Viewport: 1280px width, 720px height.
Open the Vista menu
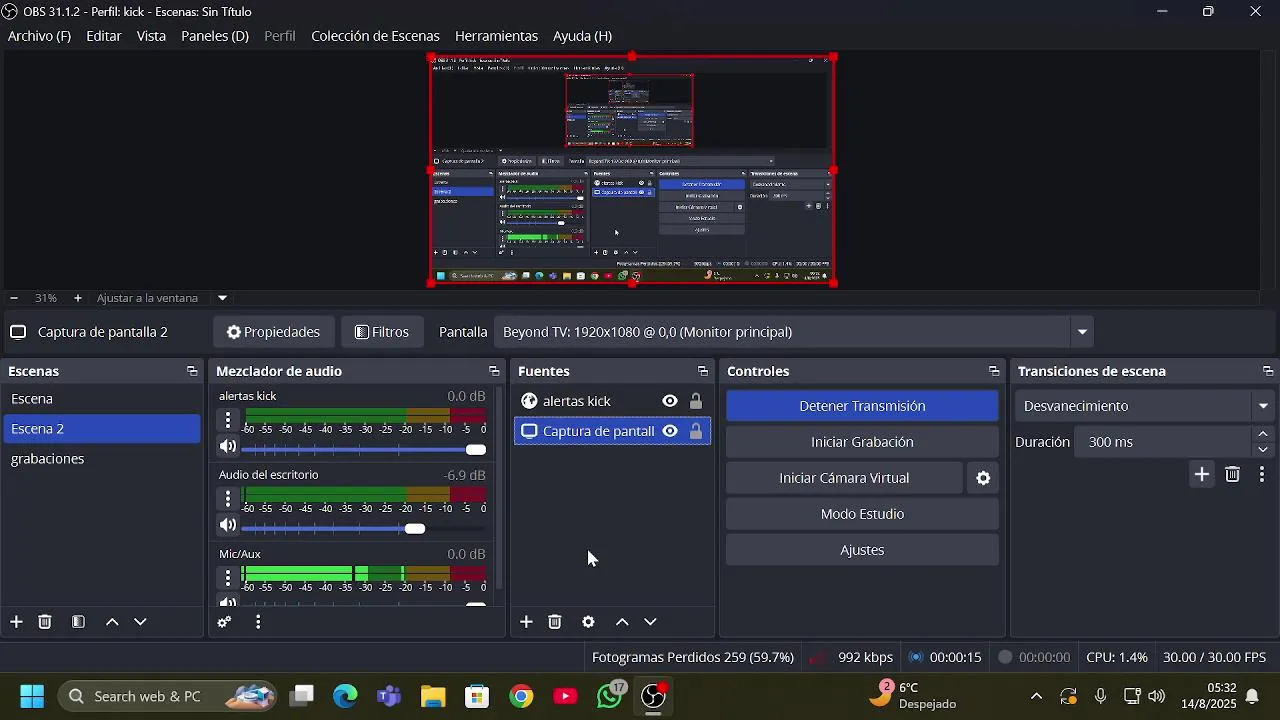coord(151,36)
